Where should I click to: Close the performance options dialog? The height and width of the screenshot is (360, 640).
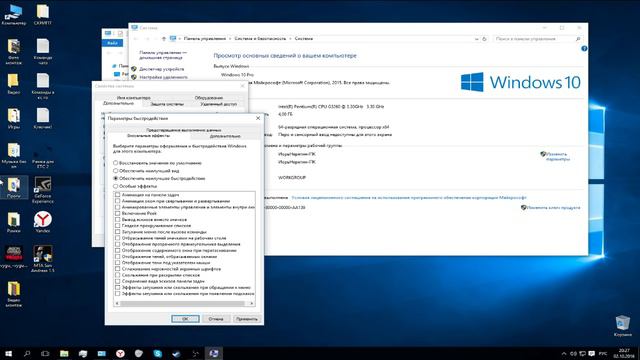pyautogui.click(x=258, y=118)
